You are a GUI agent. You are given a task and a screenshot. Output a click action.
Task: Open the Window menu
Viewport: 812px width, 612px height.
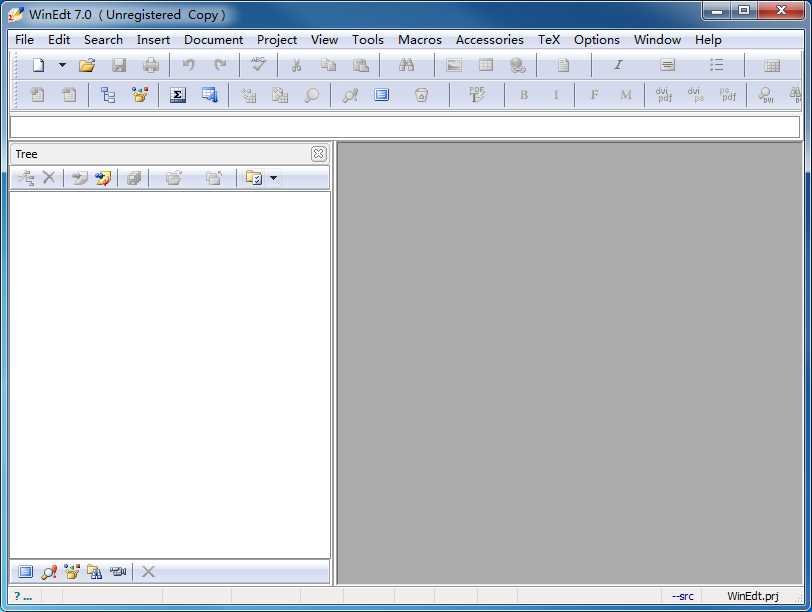pos(657,40)
